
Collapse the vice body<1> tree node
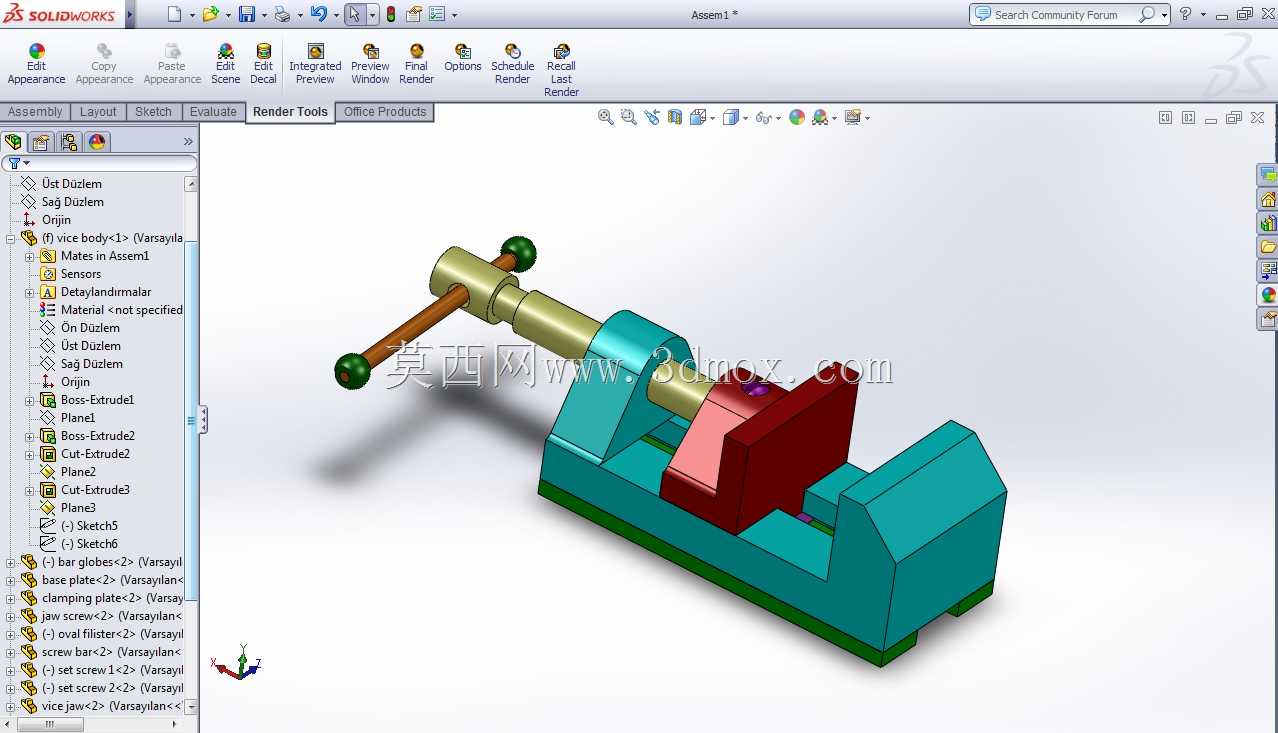10,238
